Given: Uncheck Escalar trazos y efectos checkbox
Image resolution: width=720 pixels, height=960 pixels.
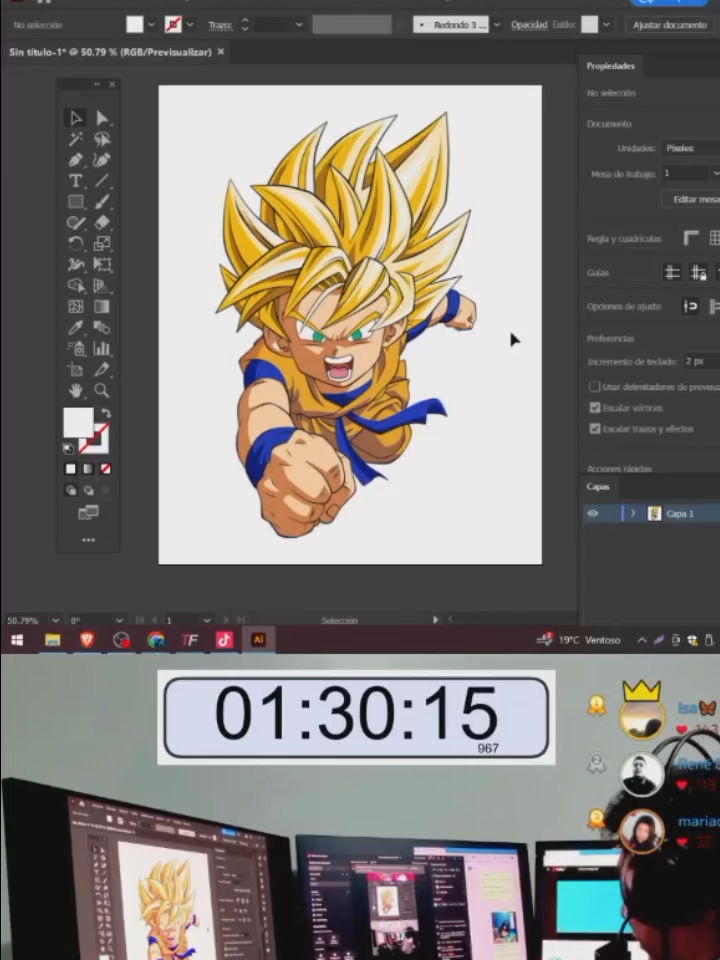Looking at the screenshot, I should click(594, 429).
